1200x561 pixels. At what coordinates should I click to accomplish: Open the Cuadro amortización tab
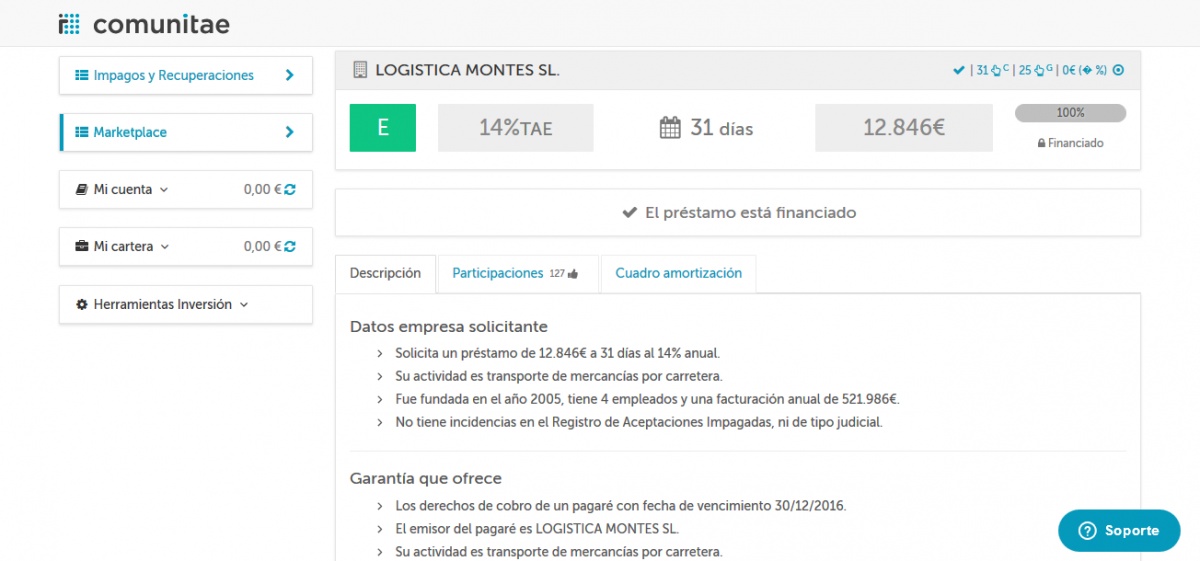point(678,273)
